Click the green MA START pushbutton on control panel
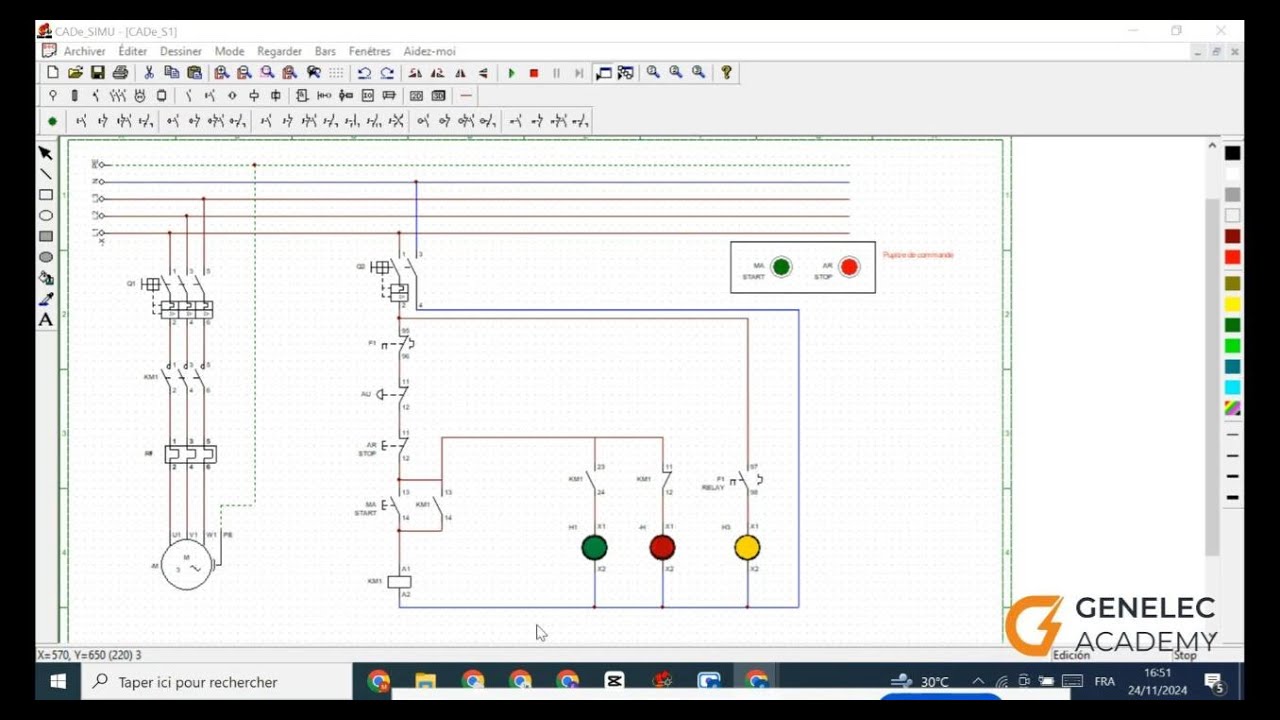The height and width of the screenshot is (720, 1280). (x=781, y=266)
